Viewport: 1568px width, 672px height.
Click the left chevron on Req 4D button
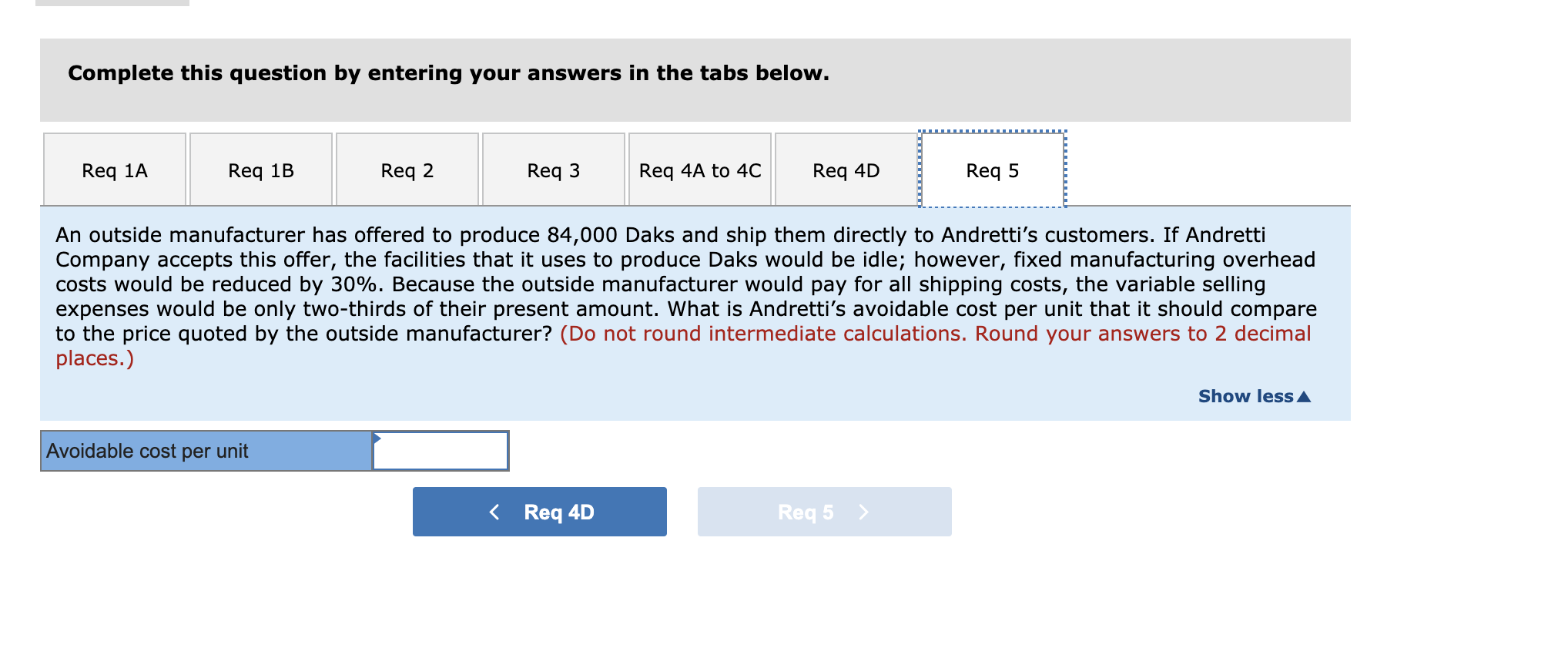click(x=494, y=511)
